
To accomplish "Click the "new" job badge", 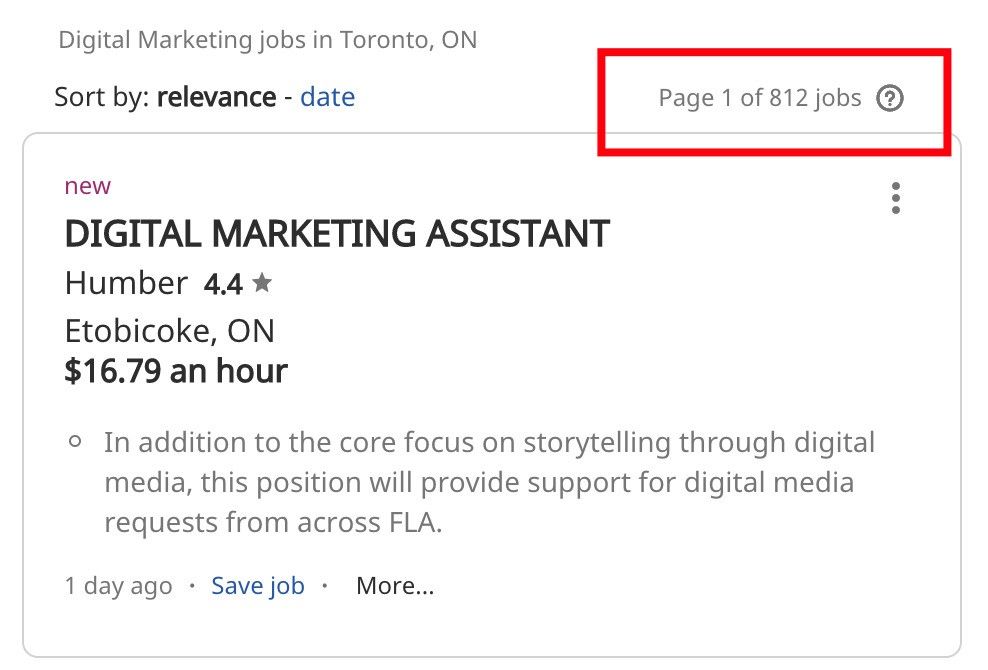I will [86, 185].
